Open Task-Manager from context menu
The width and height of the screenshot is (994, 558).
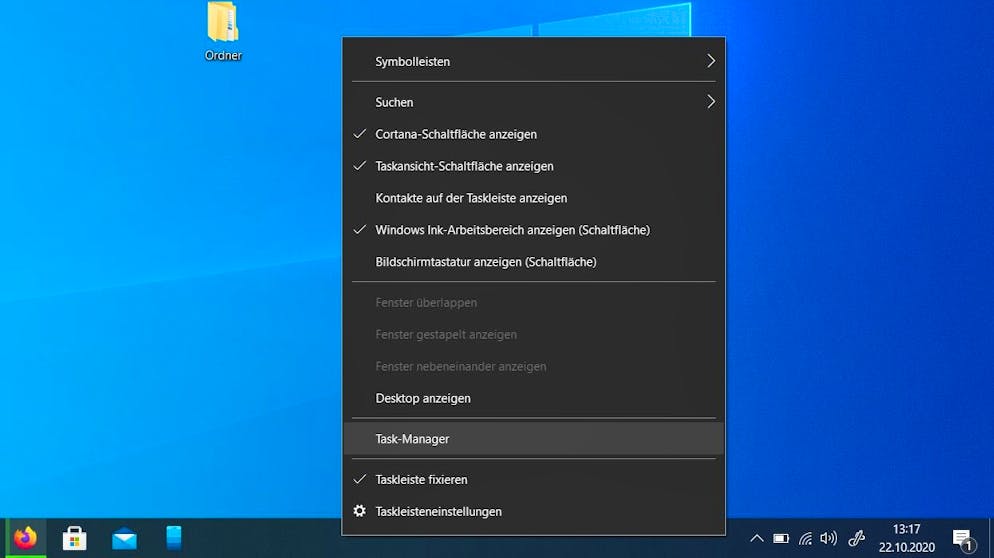[x=534, y=439]
